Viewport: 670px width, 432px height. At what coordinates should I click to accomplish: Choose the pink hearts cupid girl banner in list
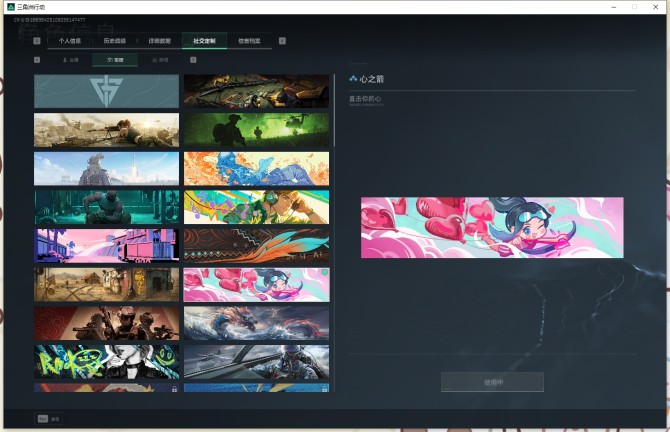[x=256, y=285]
